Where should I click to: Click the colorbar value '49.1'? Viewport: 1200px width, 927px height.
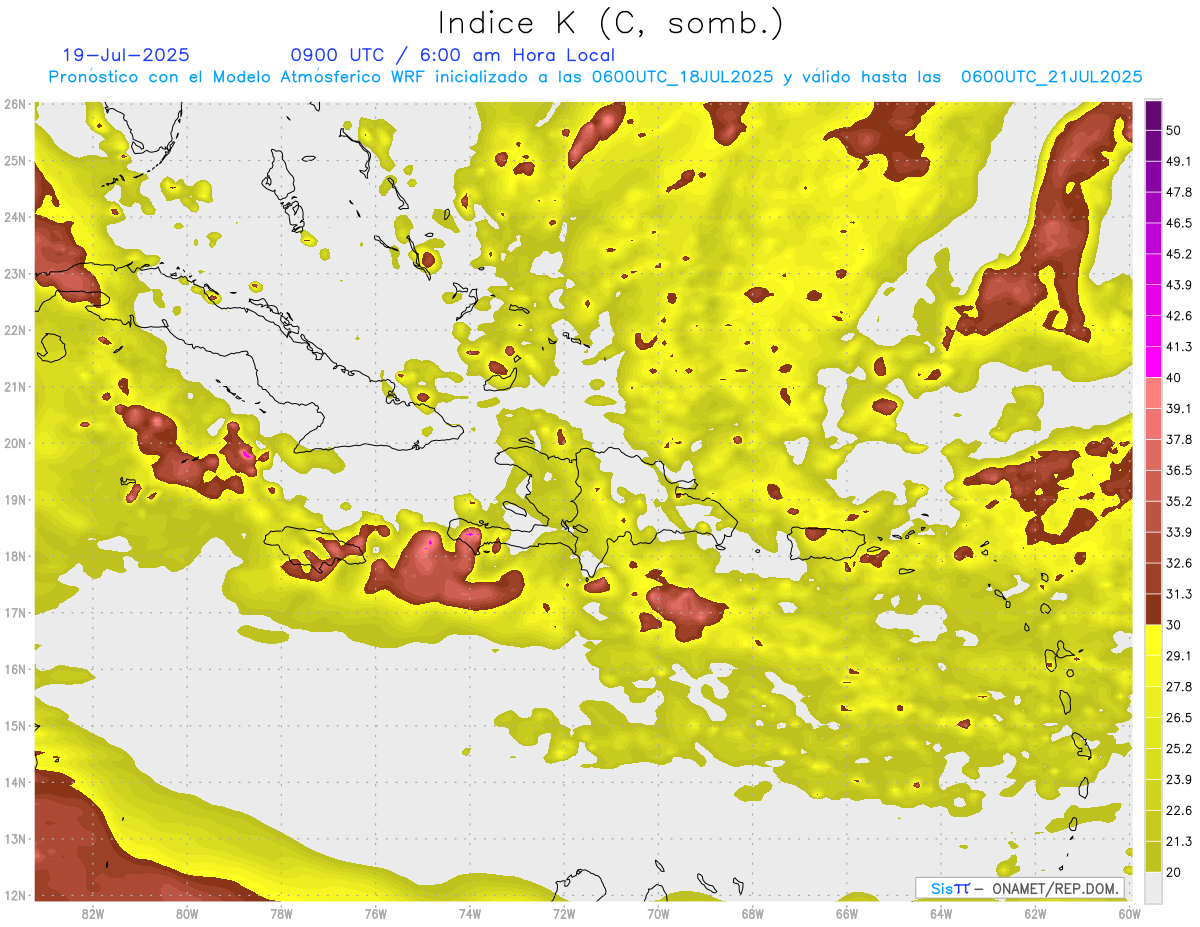click(1179, 161)
